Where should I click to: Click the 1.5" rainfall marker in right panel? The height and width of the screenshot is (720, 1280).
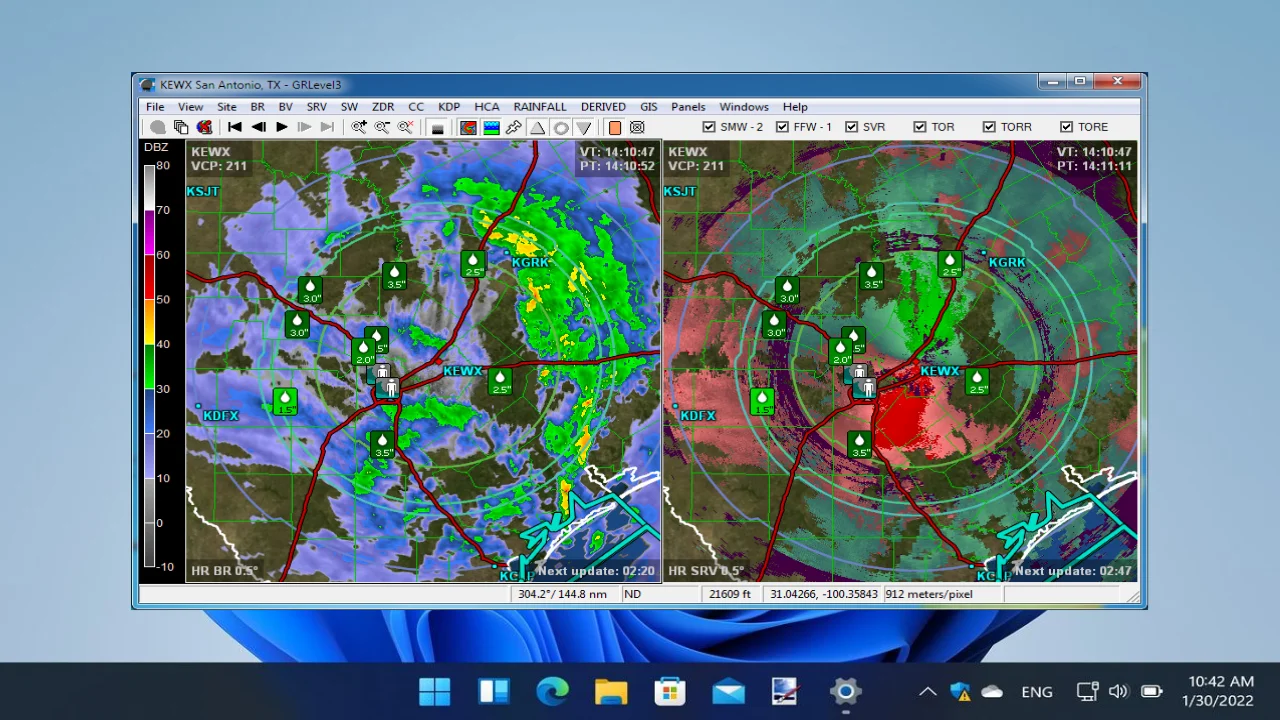762,402
